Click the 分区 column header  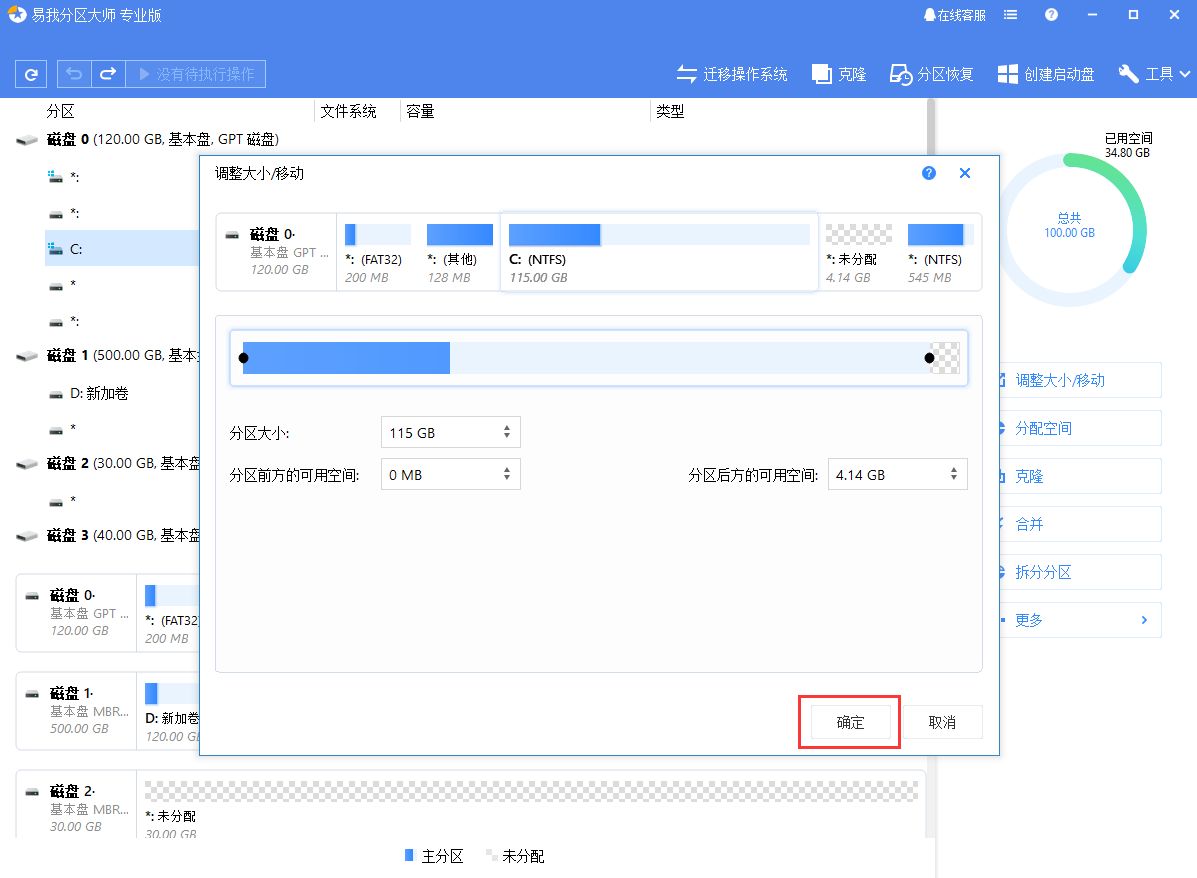pos(60,111)
